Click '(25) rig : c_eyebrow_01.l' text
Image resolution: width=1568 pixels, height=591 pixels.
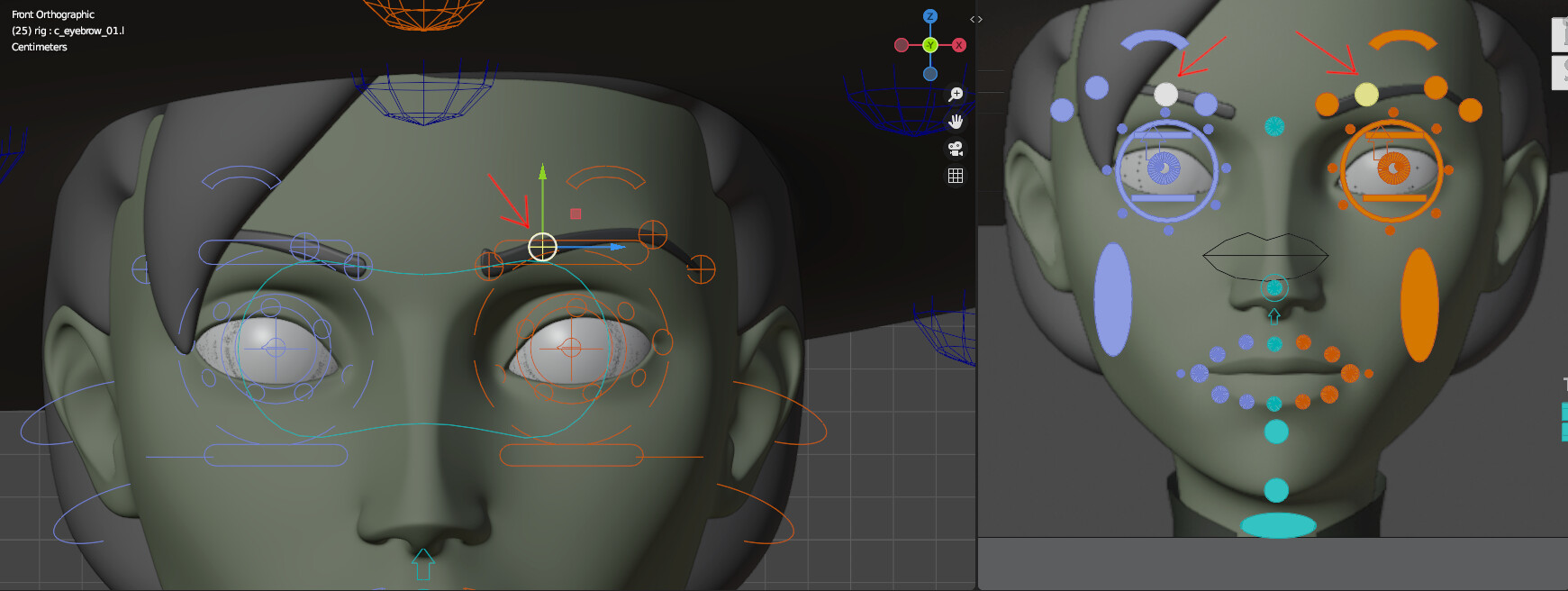point(68,31)
